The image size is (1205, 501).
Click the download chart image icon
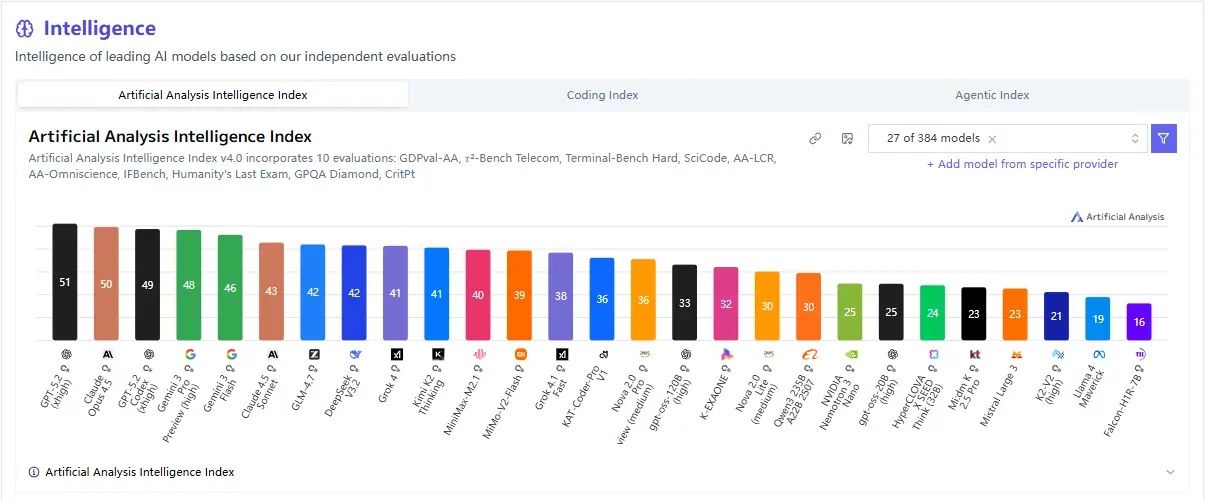pyautogui.click(x=846, y=139)
